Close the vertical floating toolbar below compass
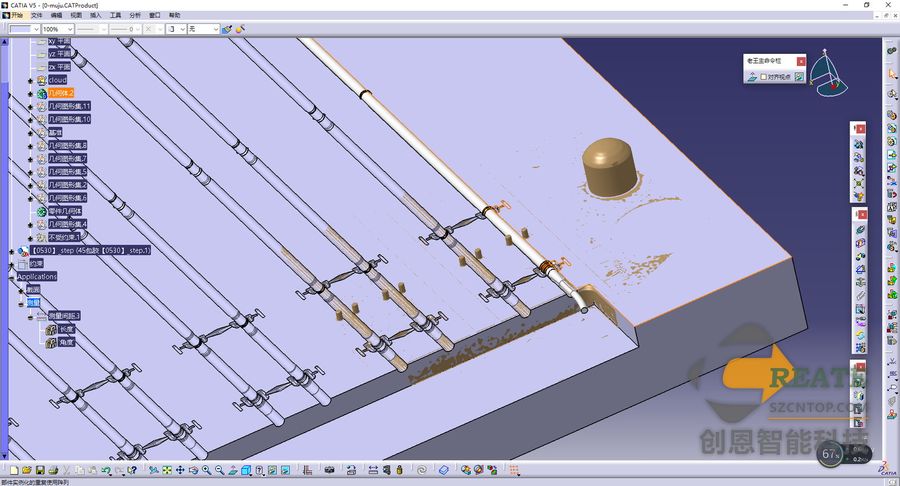The width and height of the screenshot is (900, 486). (x=860, y=129)
